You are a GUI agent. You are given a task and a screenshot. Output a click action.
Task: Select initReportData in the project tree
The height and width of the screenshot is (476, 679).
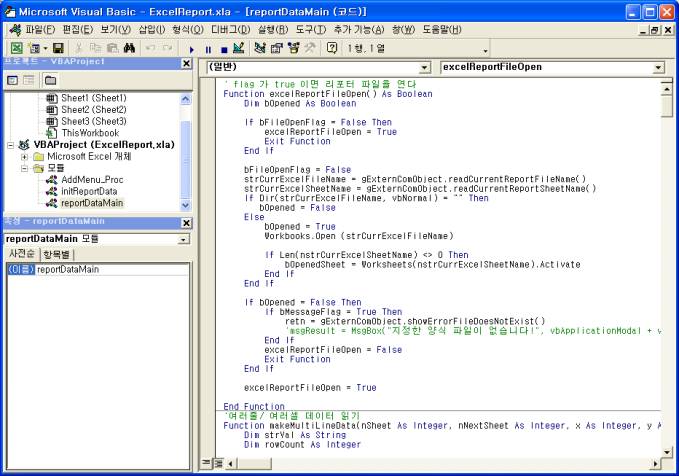[89, 191]
